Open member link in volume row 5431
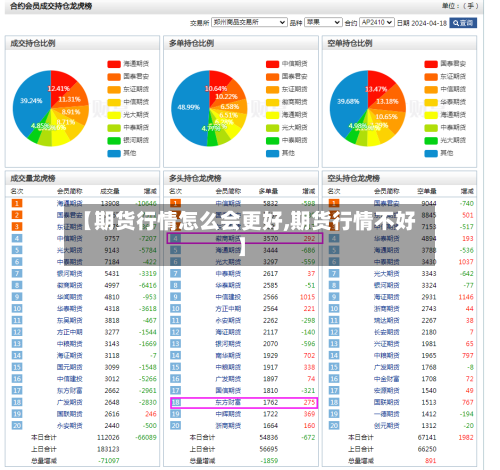500x470 pixels. [70, 274]
